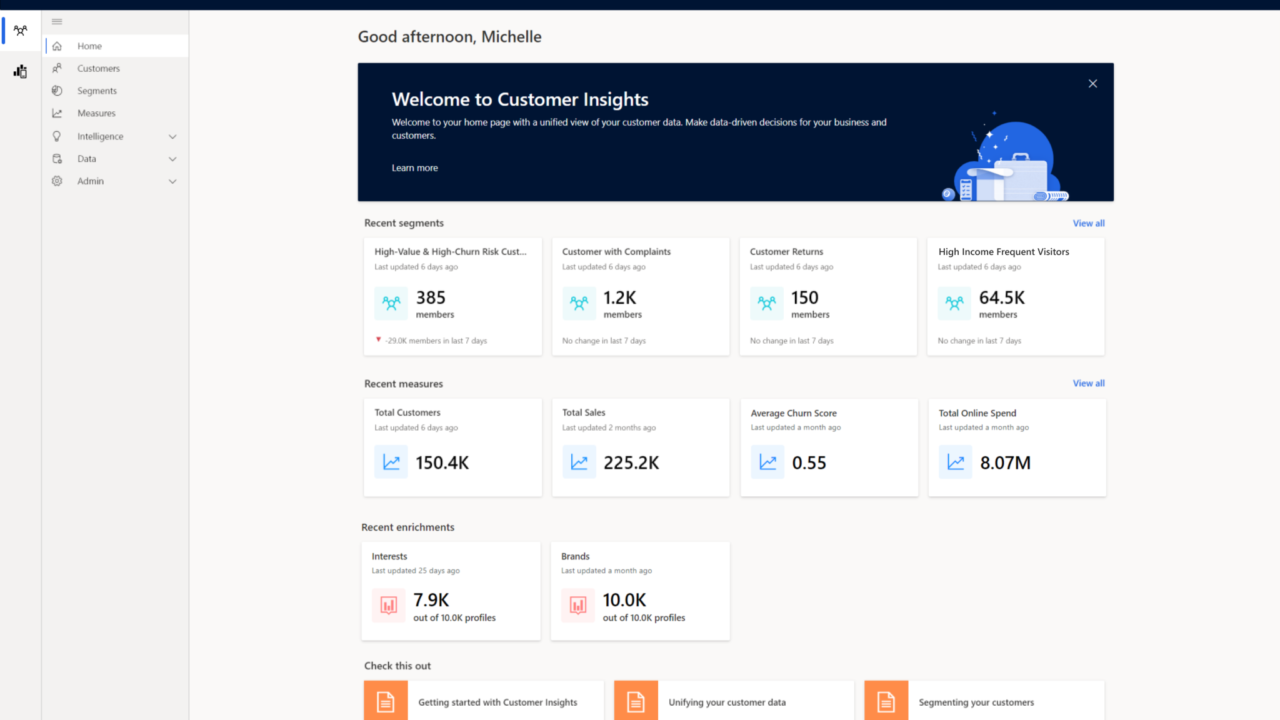Open Customer Returns segment title
The height and width of the screenshot is (720, 1280).
coord(787,252)
